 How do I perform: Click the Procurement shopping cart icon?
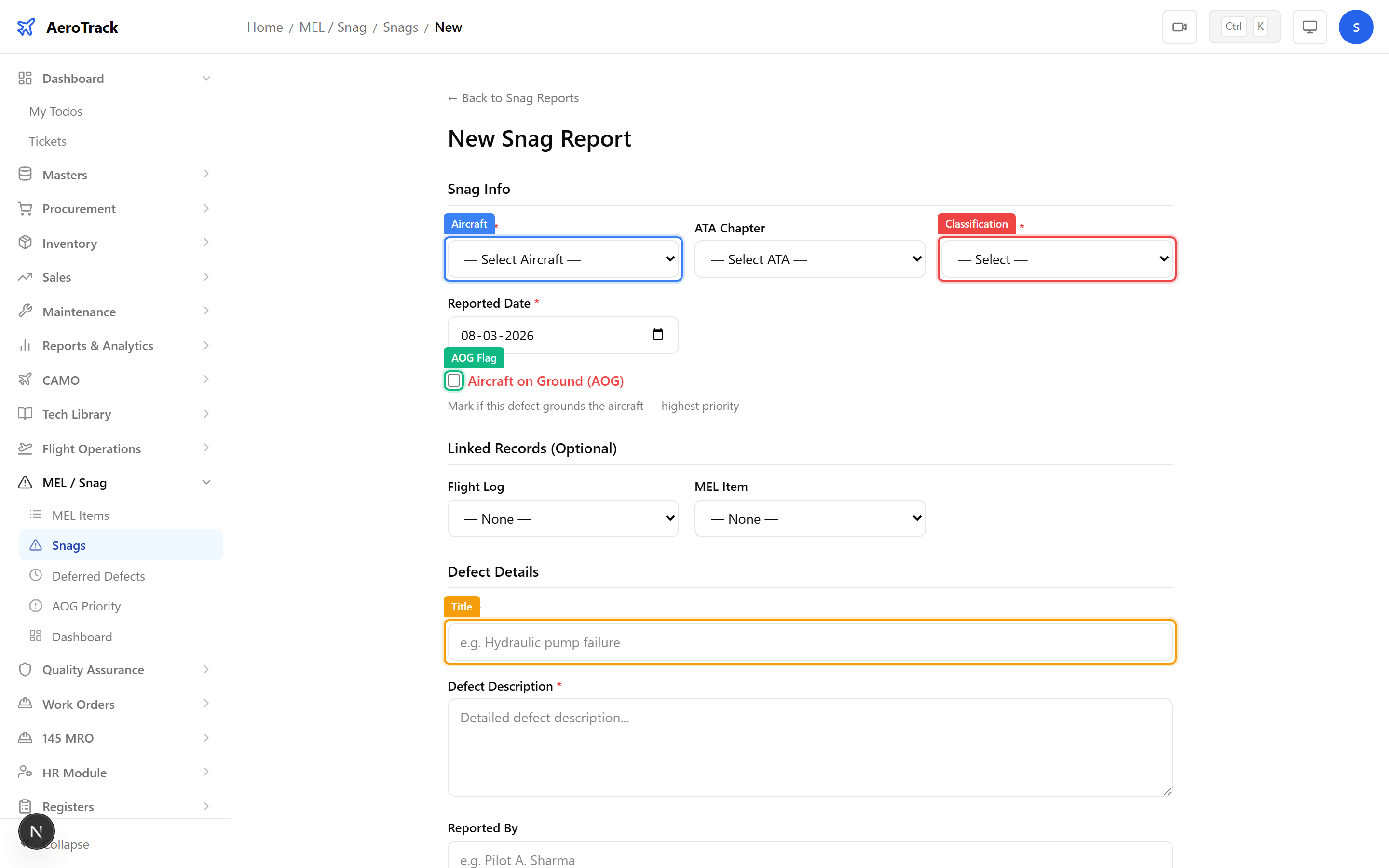coord(25,208)
